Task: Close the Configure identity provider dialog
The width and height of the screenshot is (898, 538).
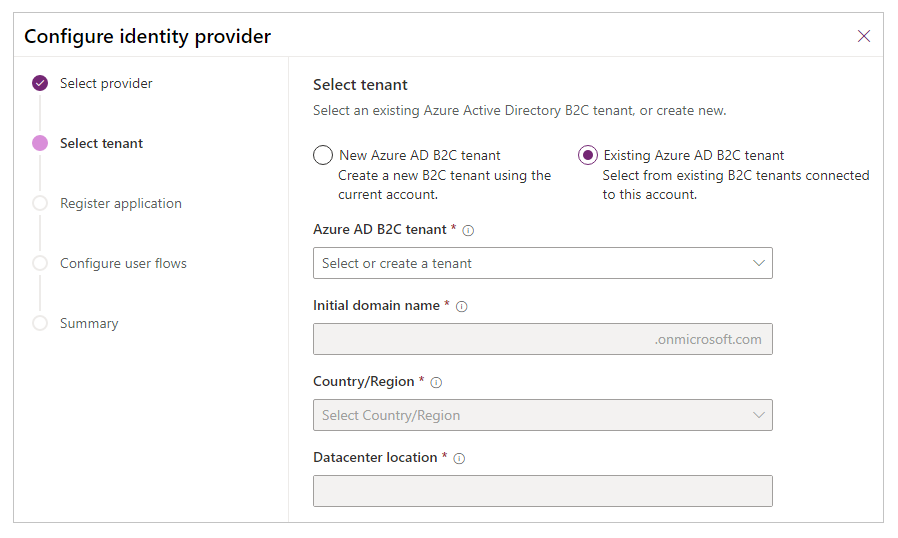Action: 864,36
